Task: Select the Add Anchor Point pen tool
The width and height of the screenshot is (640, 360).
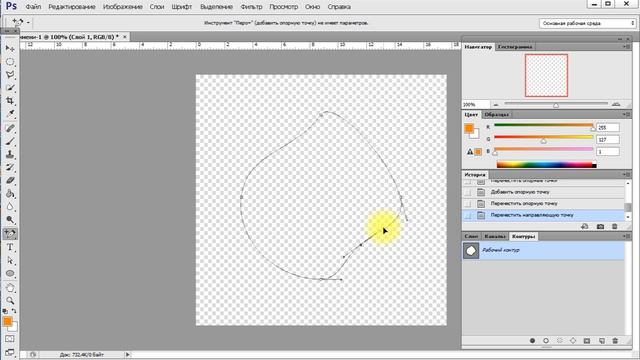Action: pyautogui.click(x=10, y=234)
